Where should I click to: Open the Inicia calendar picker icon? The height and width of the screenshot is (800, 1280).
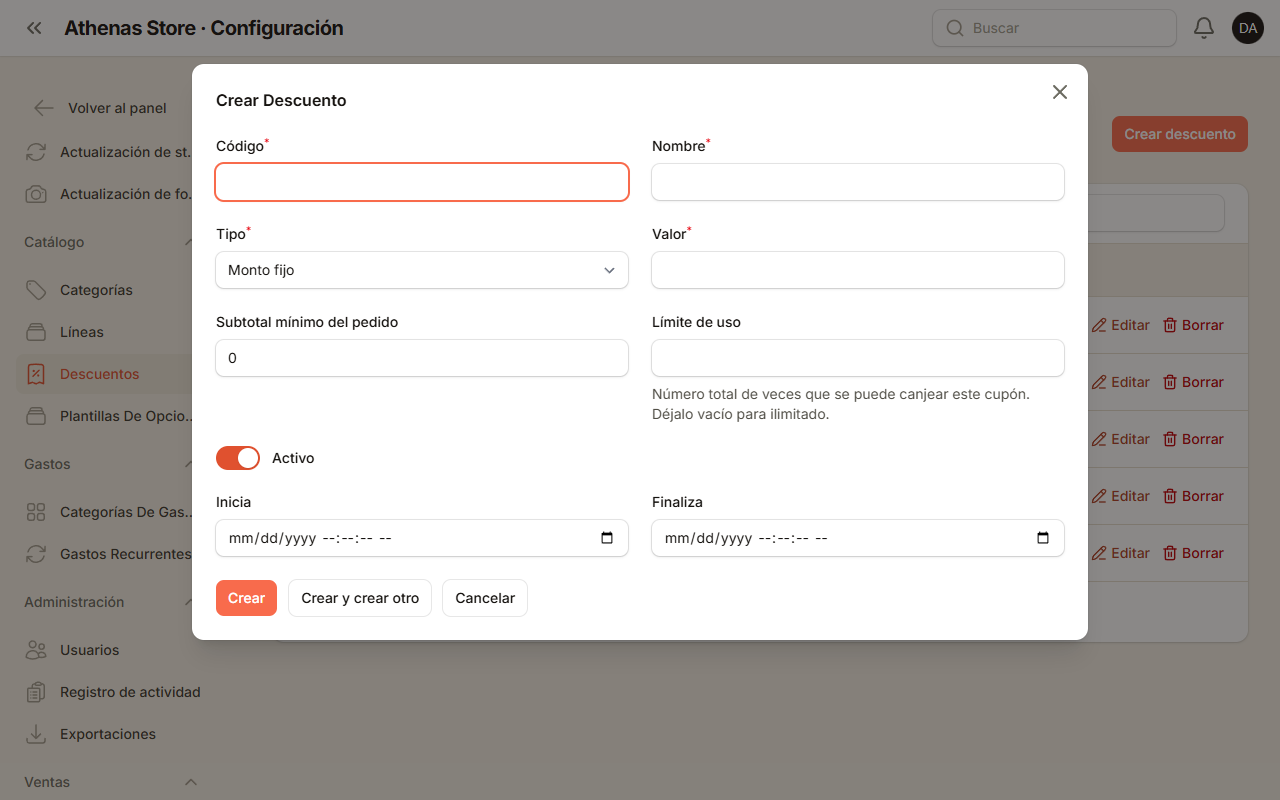[607, 538]
